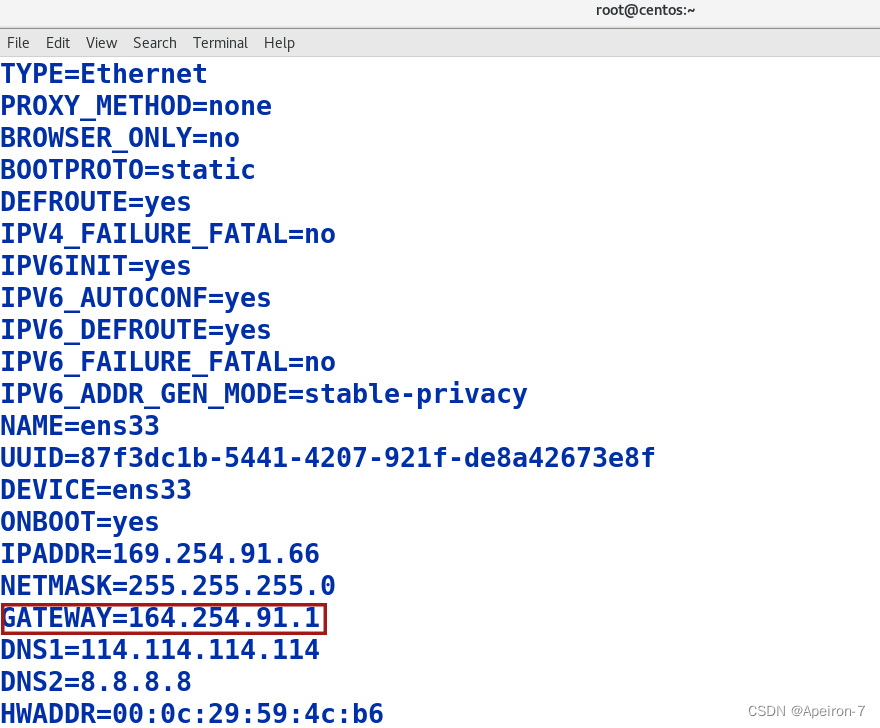Open the View menu
The height and width of the screenshot is (728, 880).
[x=101, y=43]
